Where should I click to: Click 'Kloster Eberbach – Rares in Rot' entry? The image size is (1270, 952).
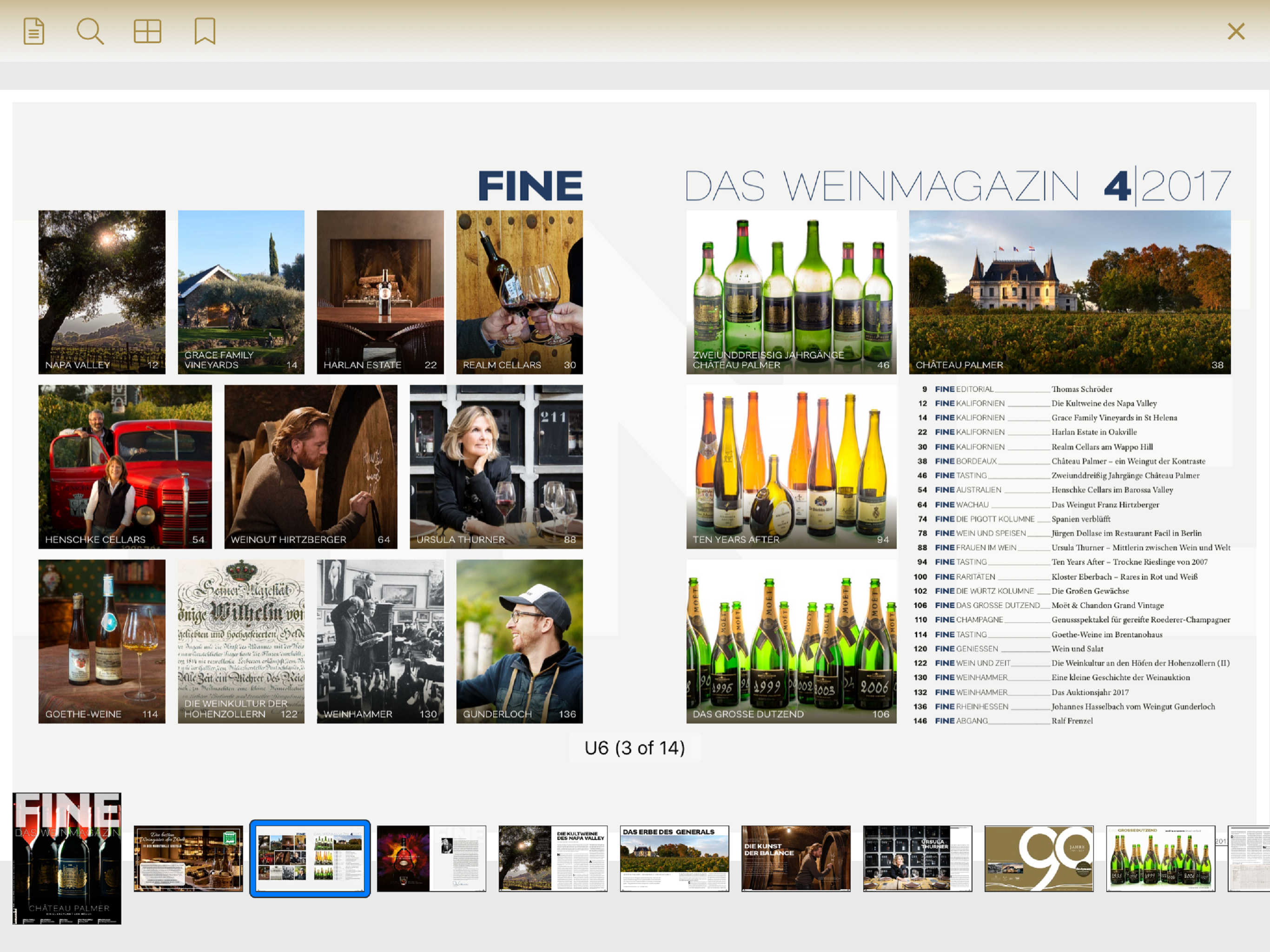tap(1125, 577)
